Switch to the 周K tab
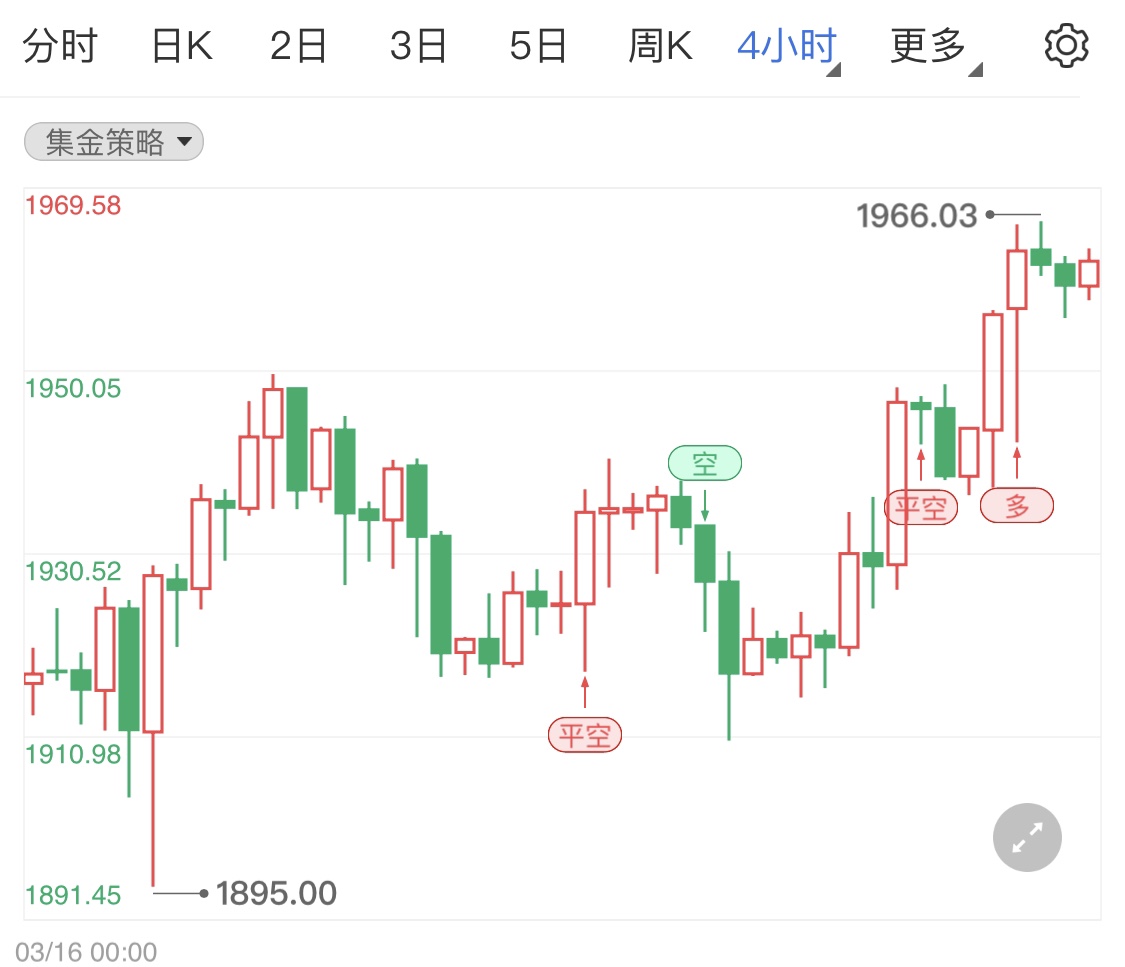Screen dimensions: 1125x967 pyautogui.click(x=661, y=46)
